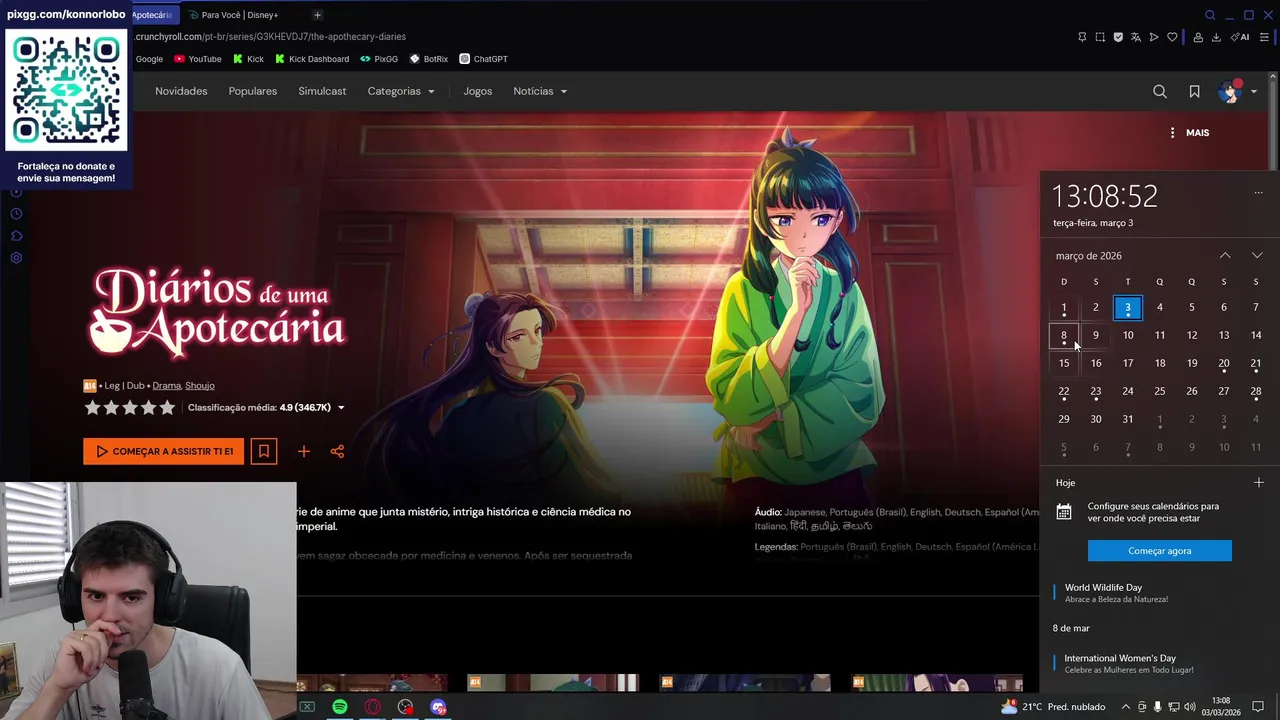Screen dimensions: 1280x720
Task: Add new event with plus icon
Action: tap(1258, 483)
